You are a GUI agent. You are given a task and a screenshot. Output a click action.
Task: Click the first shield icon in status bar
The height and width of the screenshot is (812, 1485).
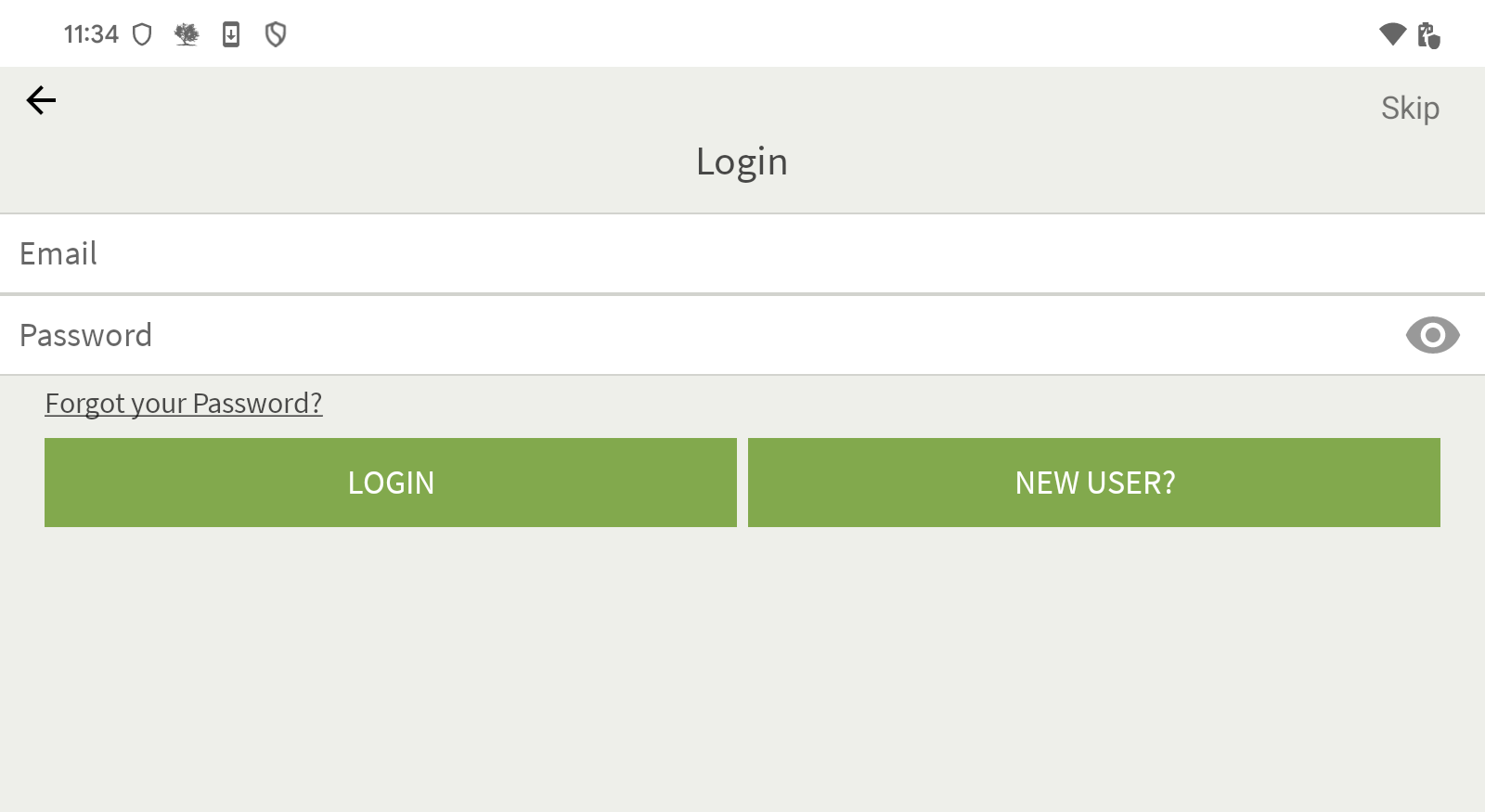pyautogui.click(x=142, y=35)
